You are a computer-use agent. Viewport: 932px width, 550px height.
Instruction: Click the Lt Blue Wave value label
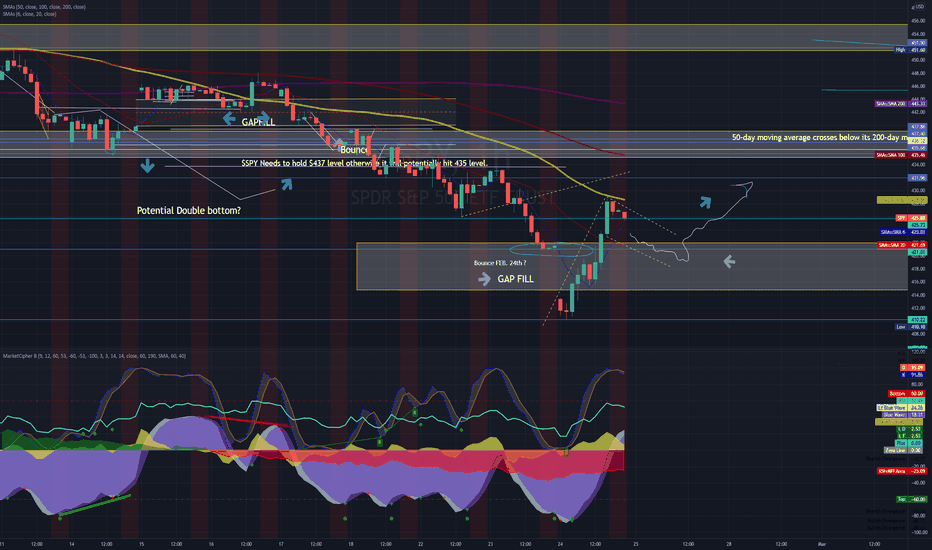[x=901, y=407]
